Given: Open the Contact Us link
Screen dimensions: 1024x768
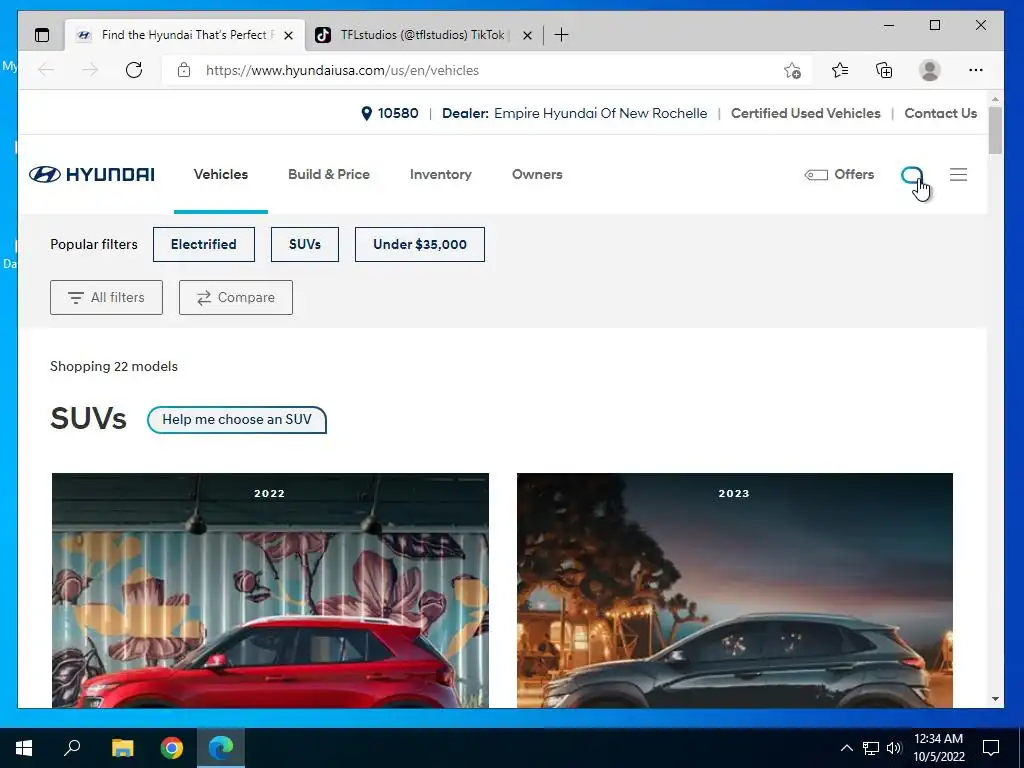Looking at the screenshot, I should (x=940, y=114).
